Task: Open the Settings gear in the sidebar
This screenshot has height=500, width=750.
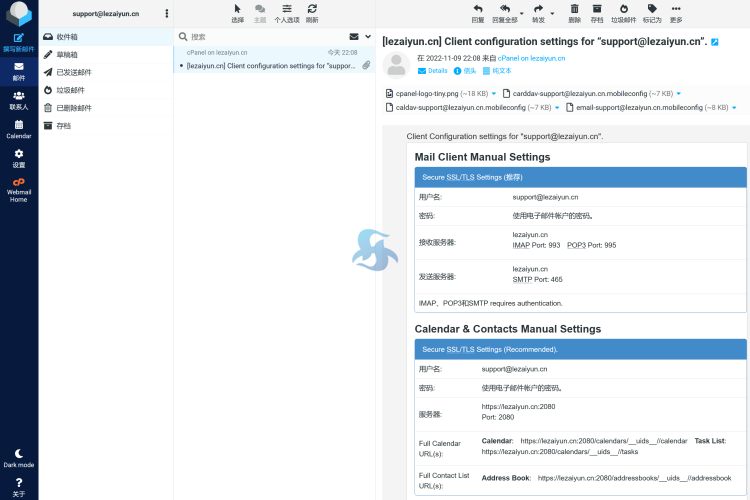Action: point(19,157)
